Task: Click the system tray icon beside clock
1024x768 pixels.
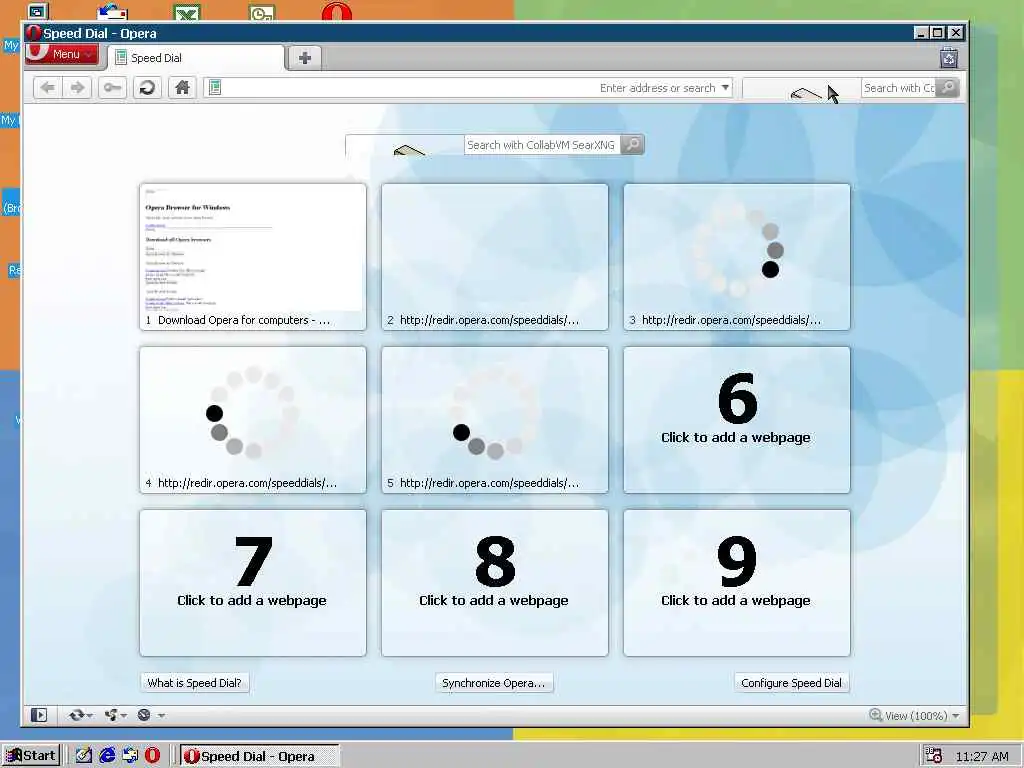Action: coord(934,756)
